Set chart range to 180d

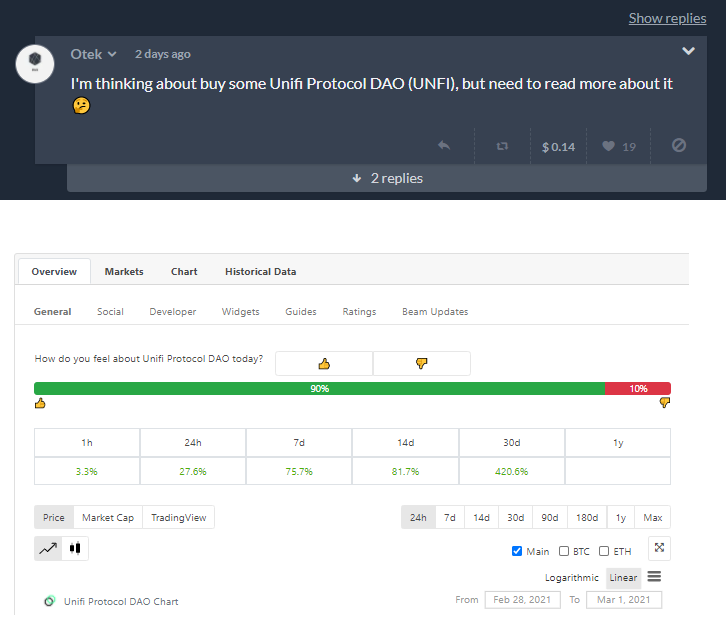click(x=587, y=518)
